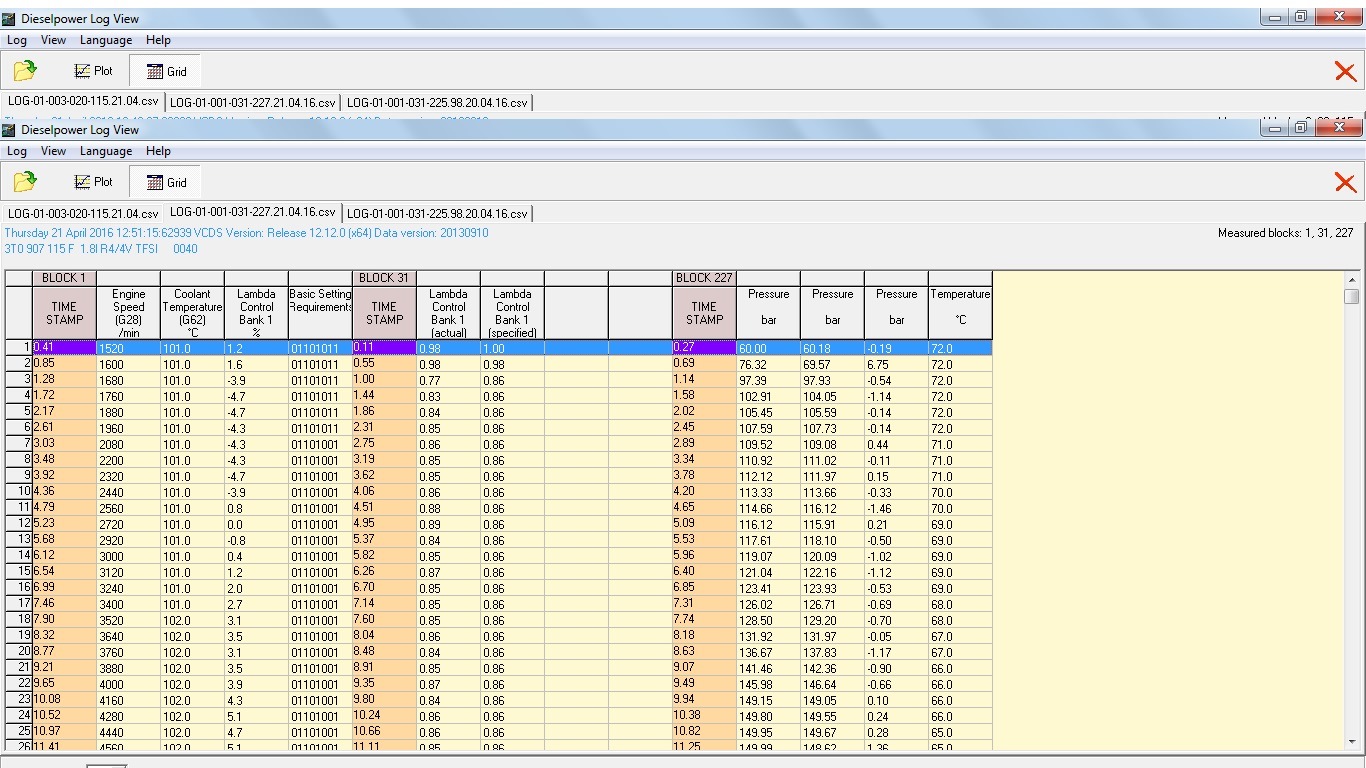
Task: Click lambda control cell -3.9 in row 3
Action: click(x=256, y=380)
